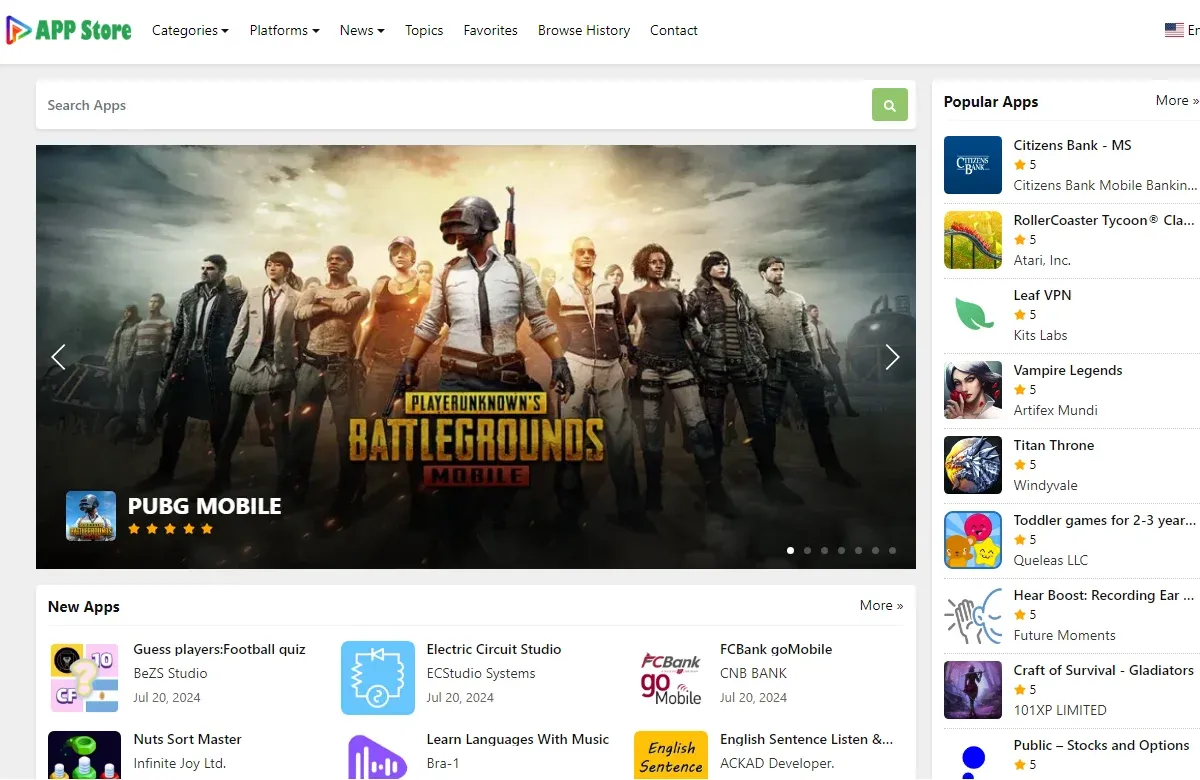Image resolution: width=1200 pixels, height=780 pixels.
Task: Open Electric Circuit Studio title link
Action: (494, 649)
